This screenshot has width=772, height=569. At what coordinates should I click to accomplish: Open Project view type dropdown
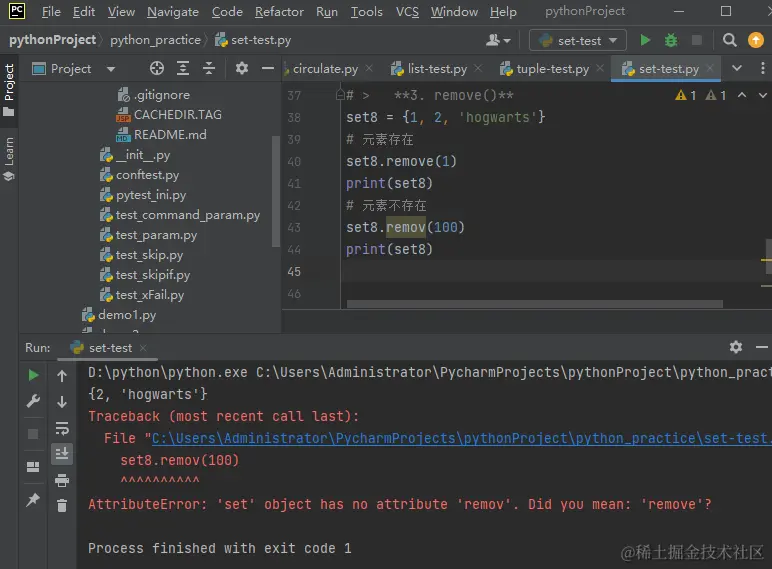111,69
